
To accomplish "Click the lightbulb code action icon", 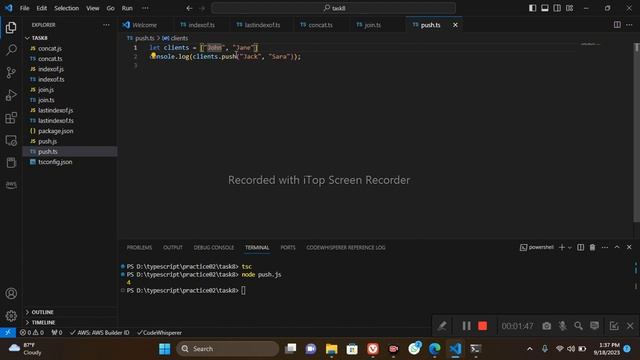I will [x=153, y=56].
